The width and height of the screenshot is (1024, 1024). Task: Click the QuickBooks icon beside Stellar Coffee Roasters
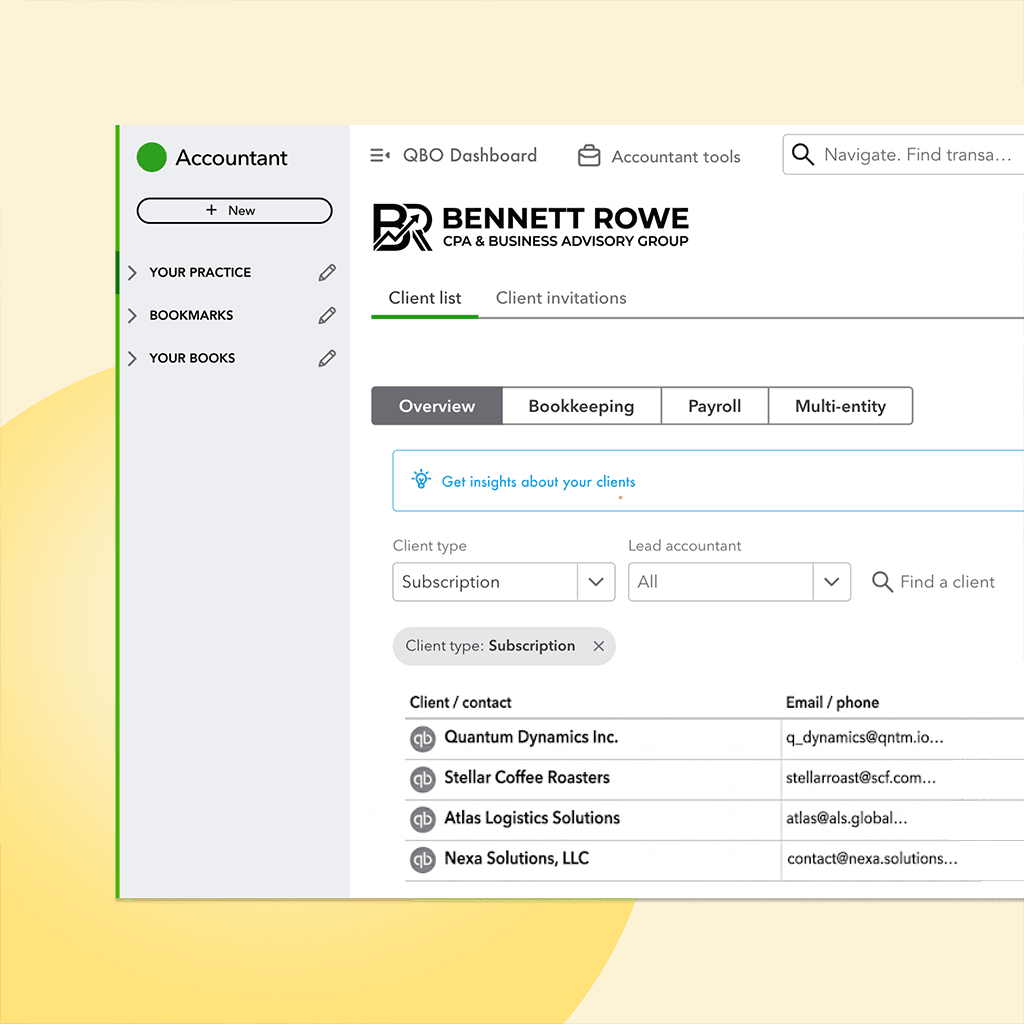point(423,779)
